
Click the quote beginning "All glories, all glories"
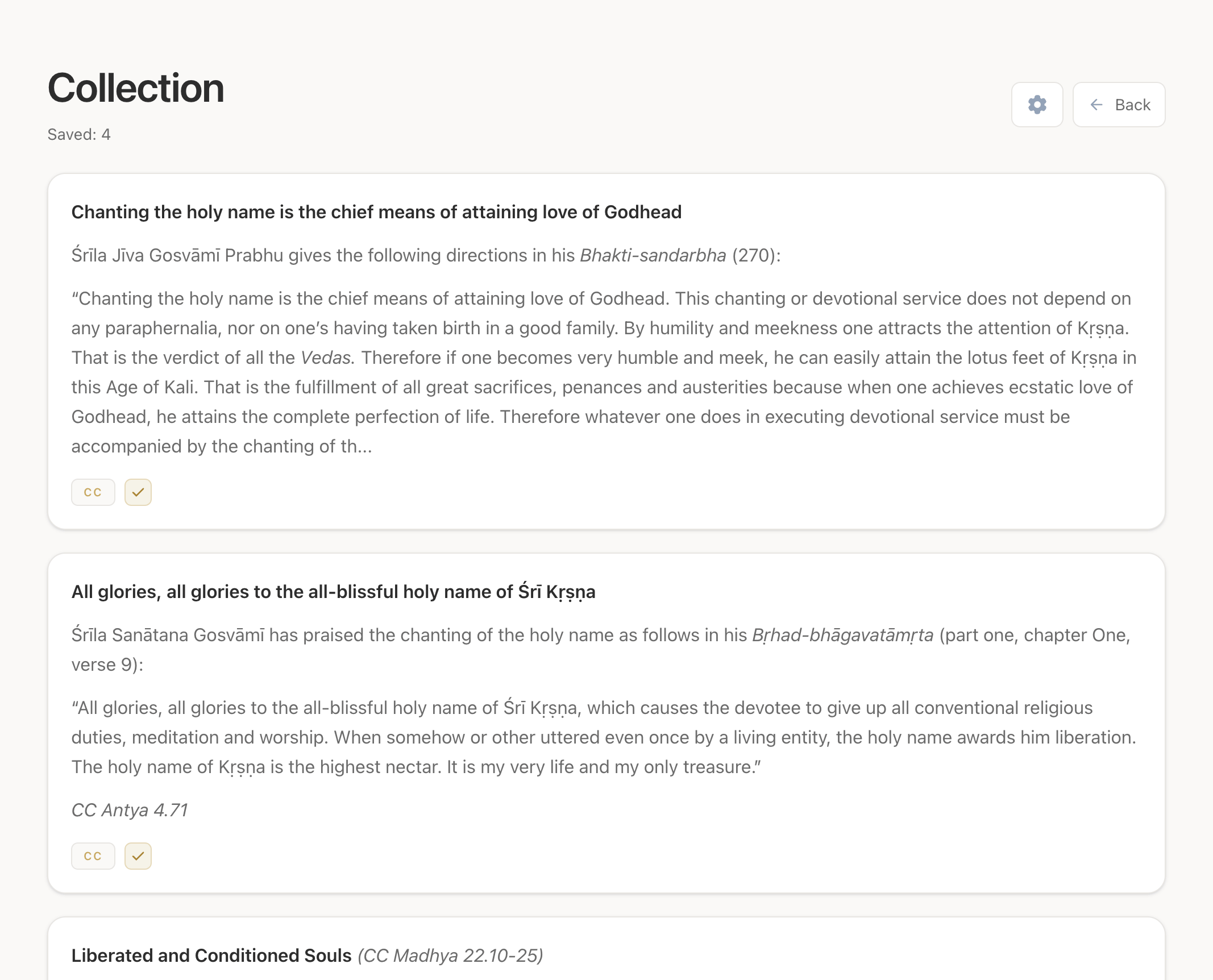[x=603, y=737]
